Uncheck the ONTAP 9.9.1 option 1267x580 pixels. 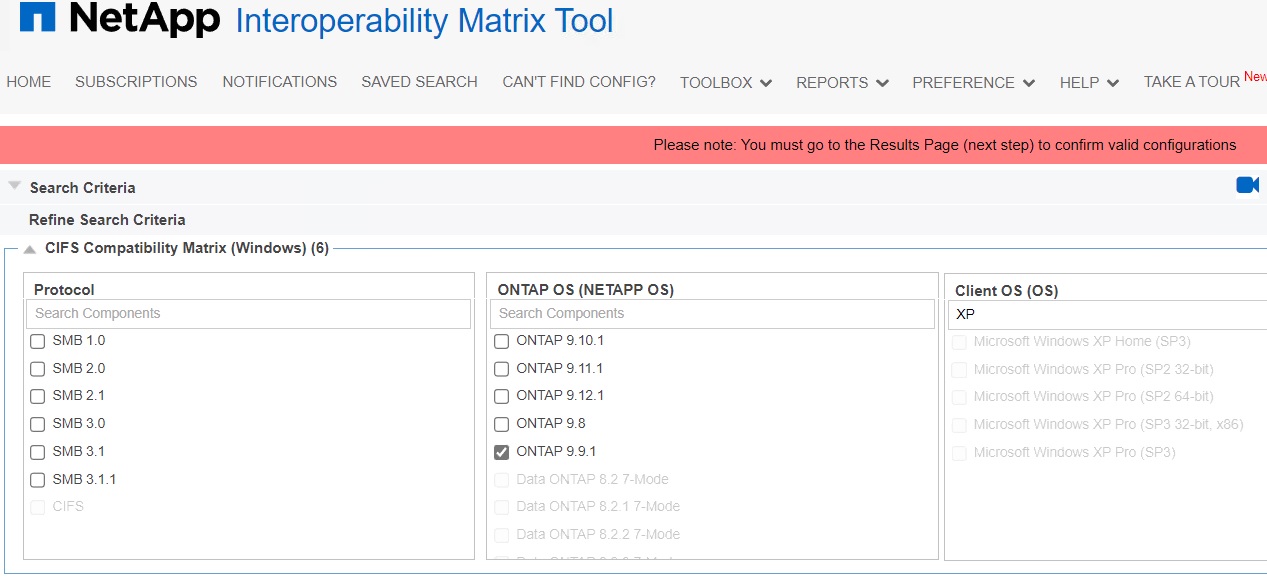tap(501, 452)
